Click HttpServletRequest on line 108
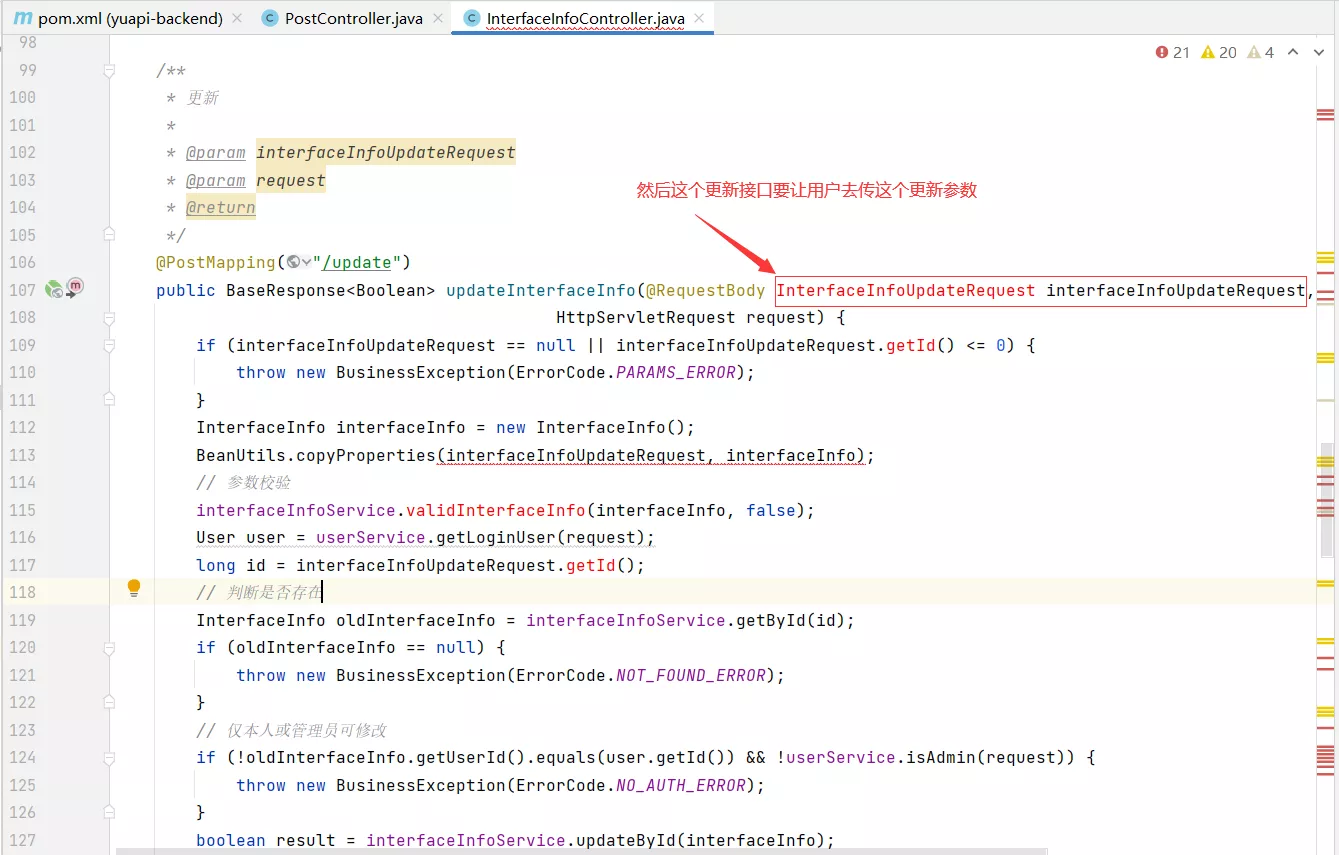Screen dimensions: 1339x855 [x=646, y=317]
